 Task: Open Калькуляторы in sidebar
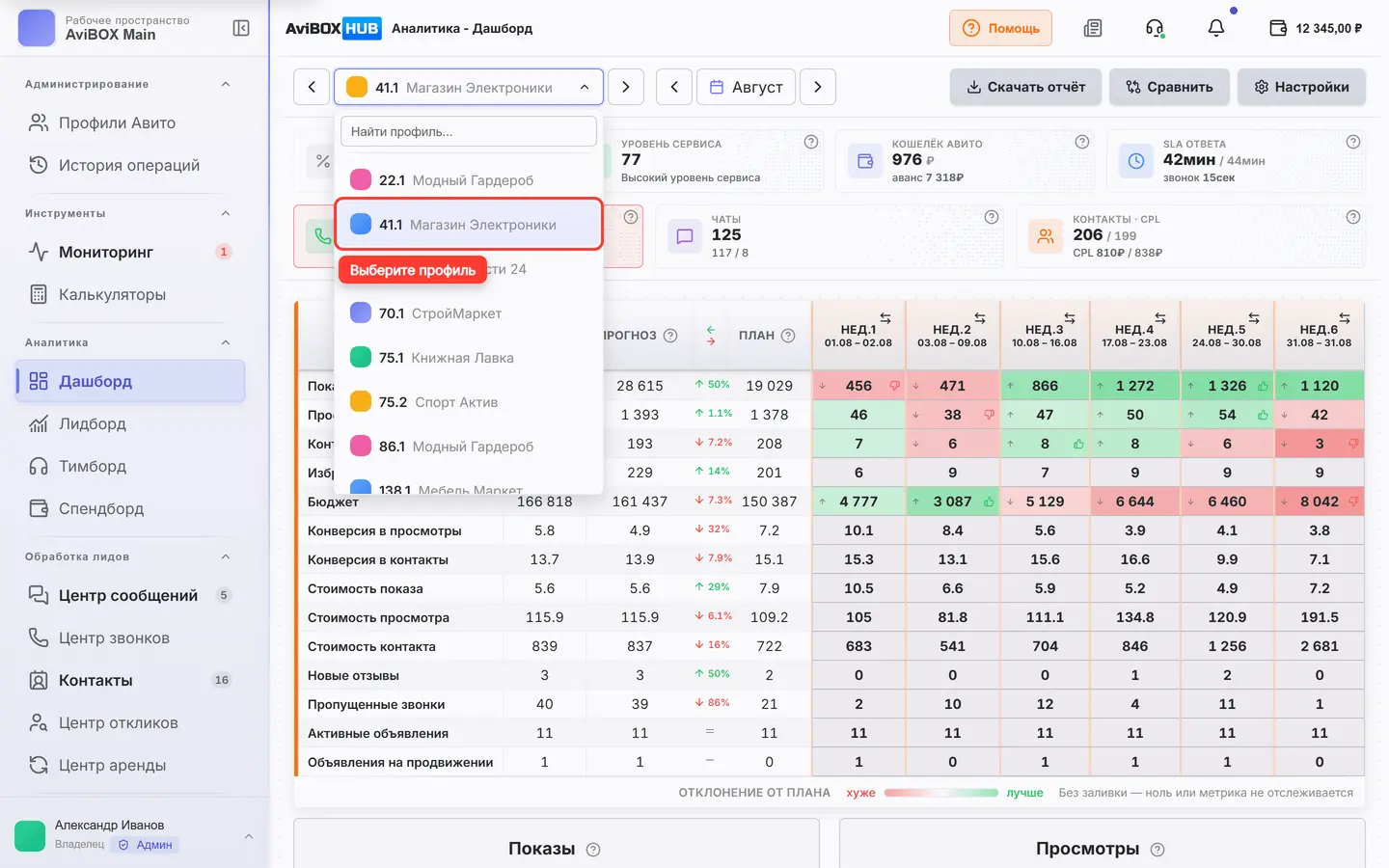[130, 294]
